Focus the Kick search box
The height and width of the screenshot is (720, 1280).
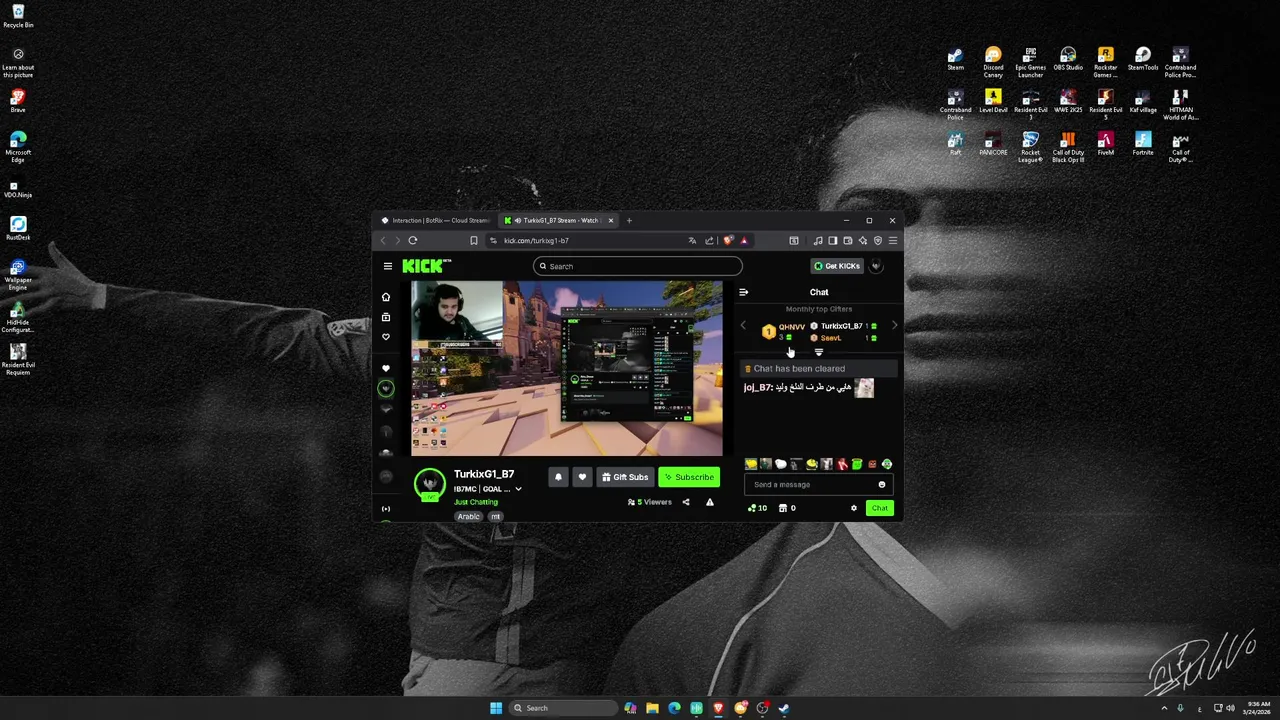pos(638,266)
